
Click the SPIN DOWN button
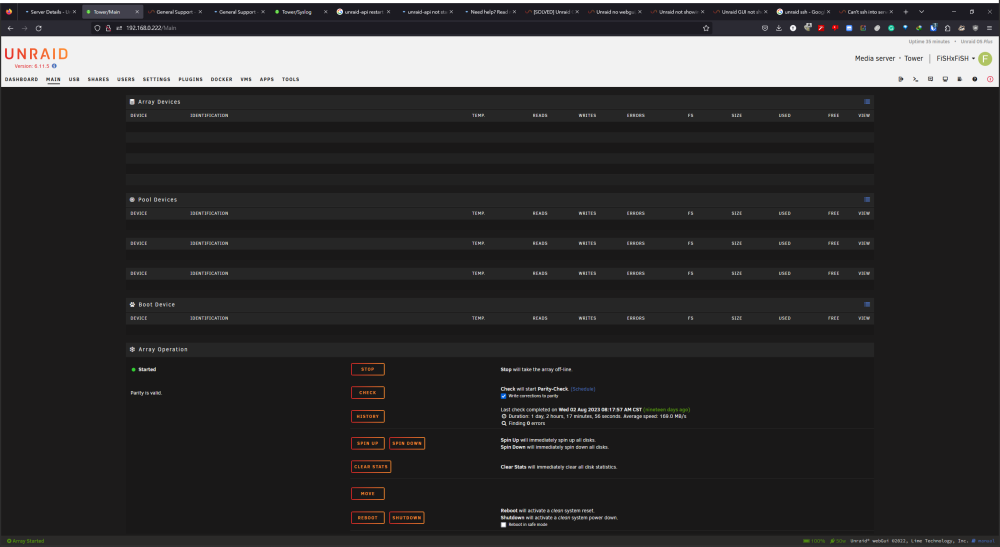pos(407,443)
